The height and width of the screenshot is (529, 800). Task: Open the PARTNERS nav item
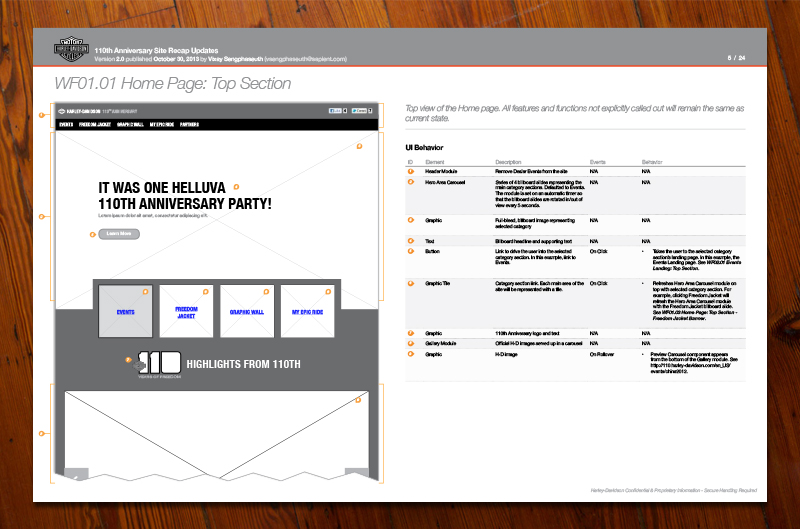pyautogui.click(x=189, y=124)
